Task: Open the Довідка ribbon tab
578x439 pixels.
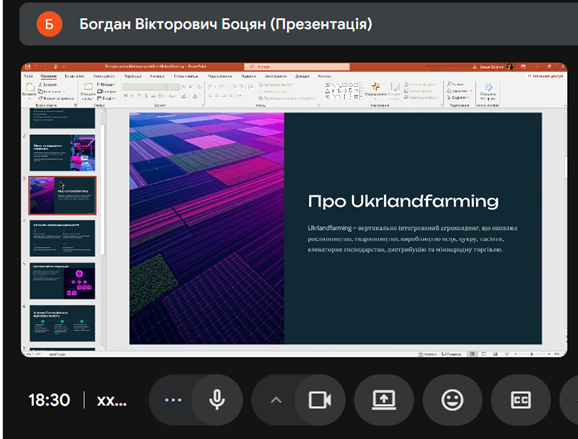Action: [302, 76]
